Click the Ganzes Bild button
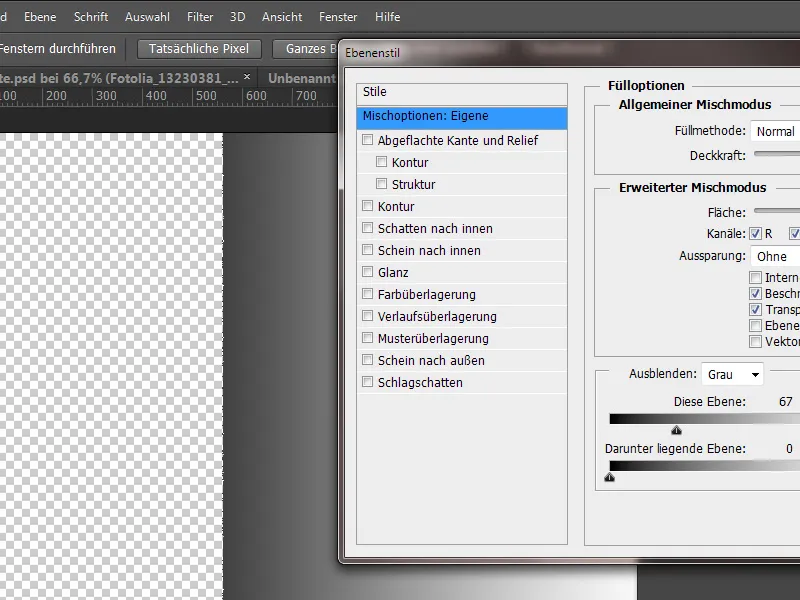The height and width of the screenshot is (600, 800). point(306,49)
